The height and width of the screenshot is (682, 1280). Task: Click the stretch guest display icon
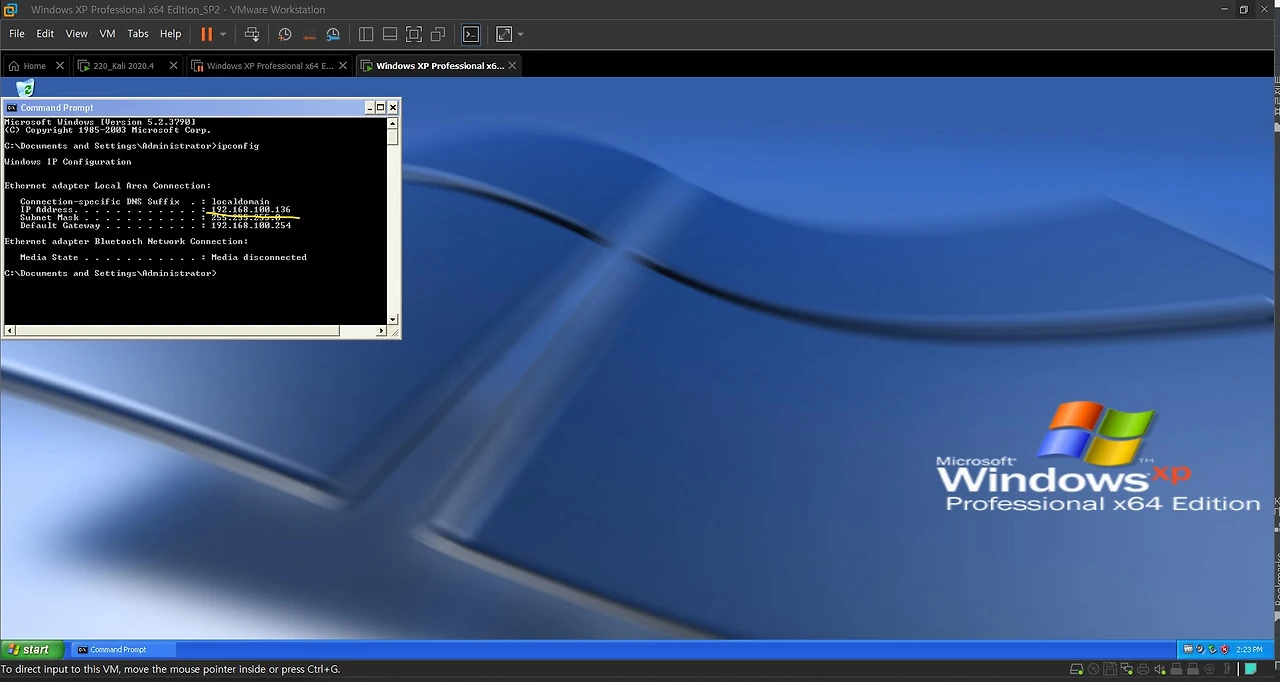coord(504,34)
